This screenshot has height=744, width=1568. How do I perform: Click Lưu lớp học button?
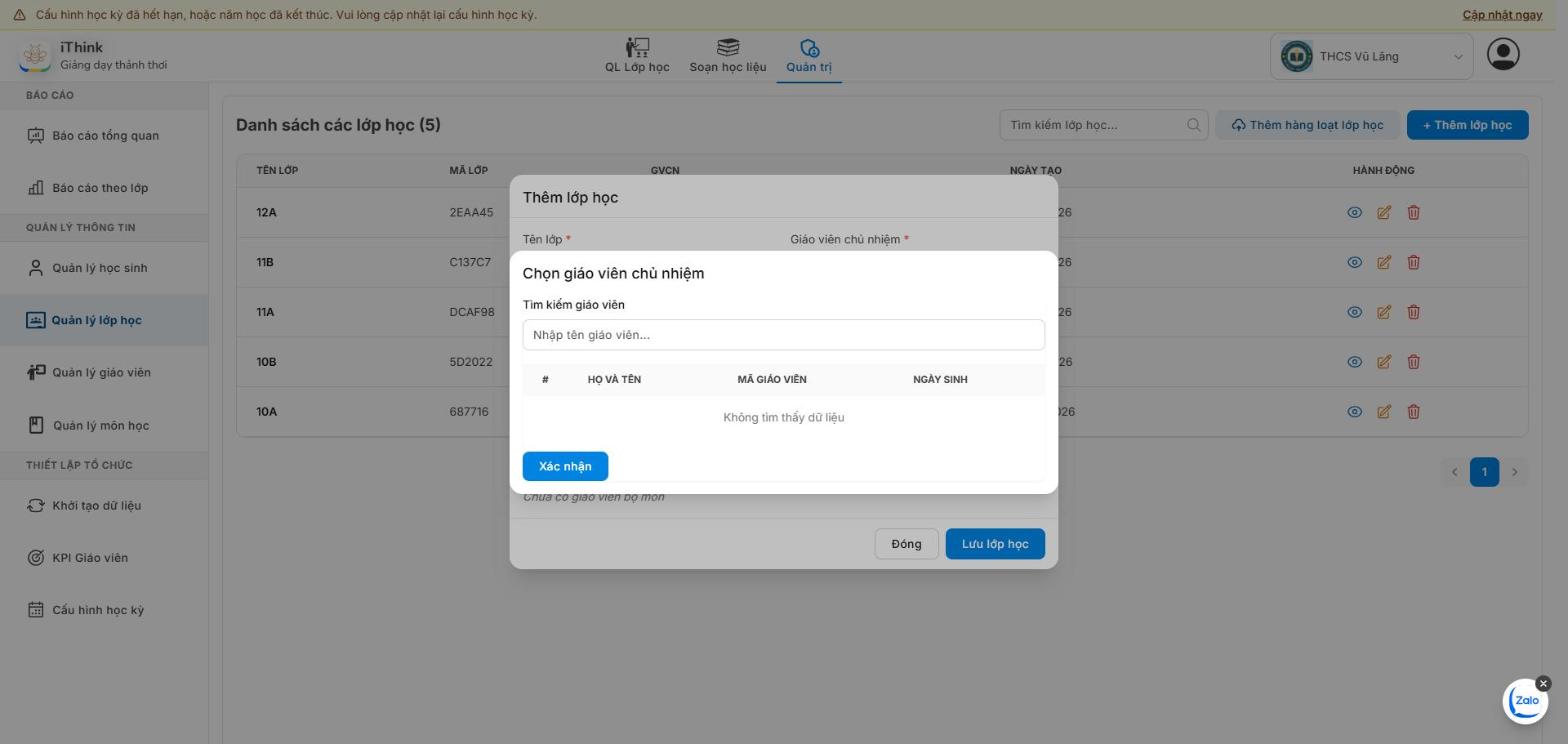995,544
